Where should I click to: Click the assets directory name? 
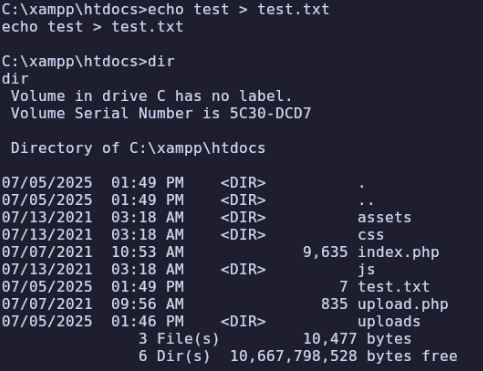(x=384, y=218)
